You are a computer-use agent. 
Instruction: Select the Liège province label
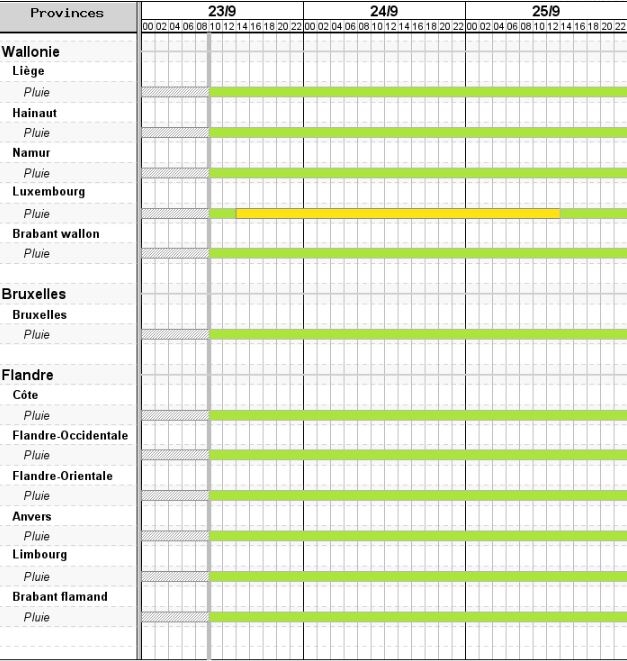28,71
